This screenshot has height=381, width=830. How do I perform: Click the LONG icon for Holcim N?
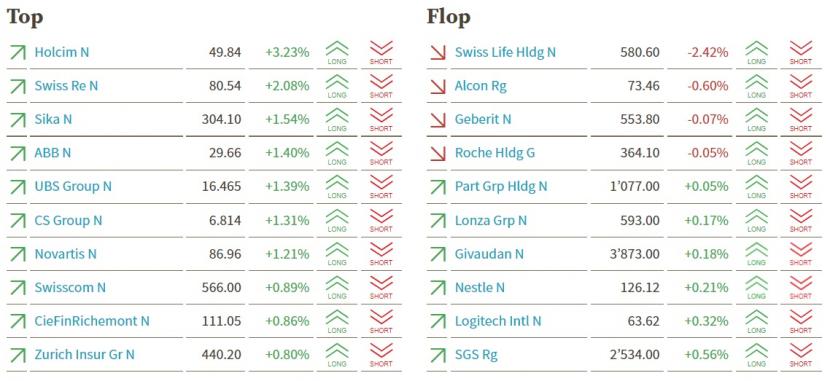click(337, 53)
